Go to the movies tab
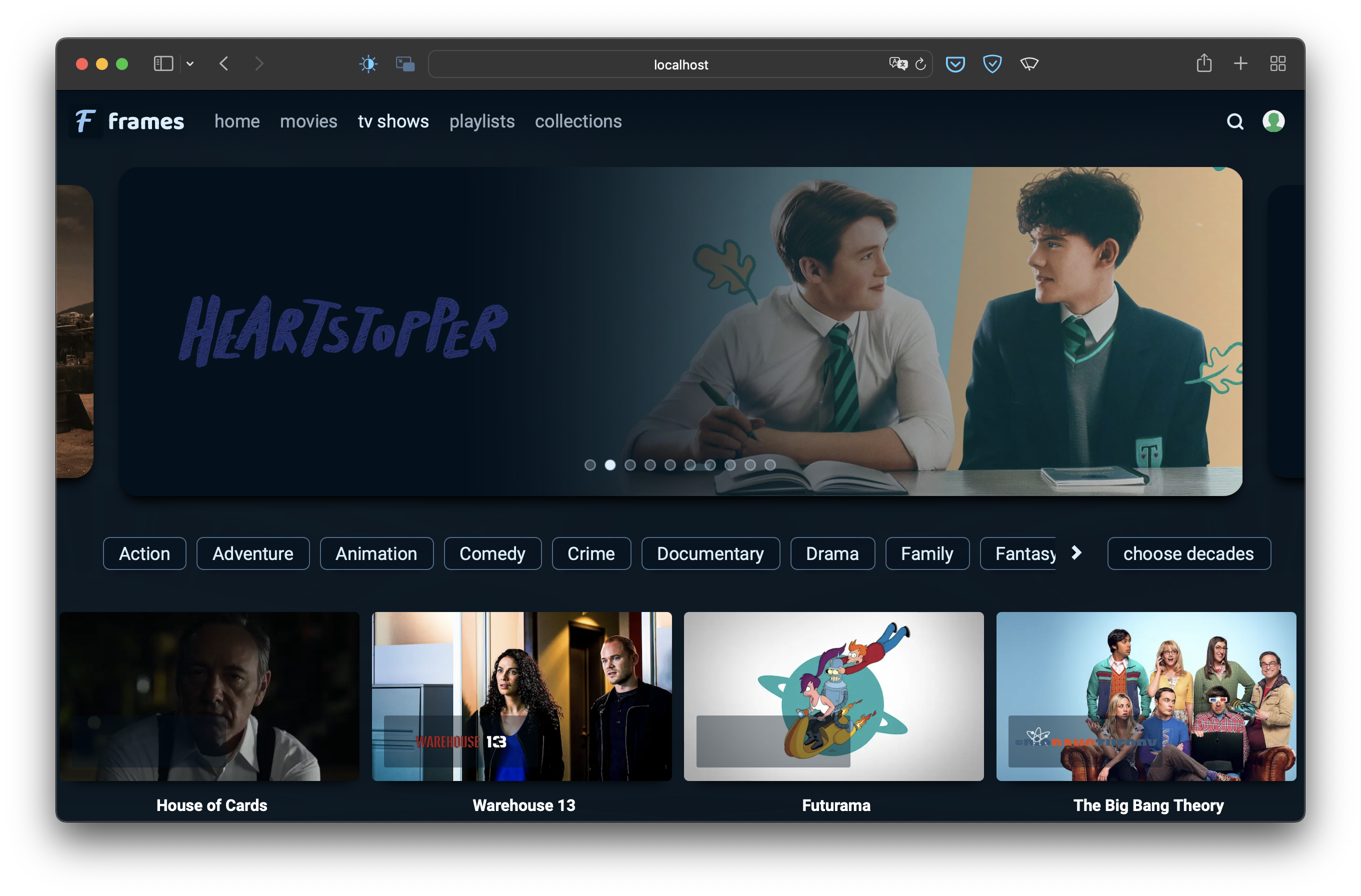The height and width of the screenshot is (896, 1361). click(x=308, y=121)
